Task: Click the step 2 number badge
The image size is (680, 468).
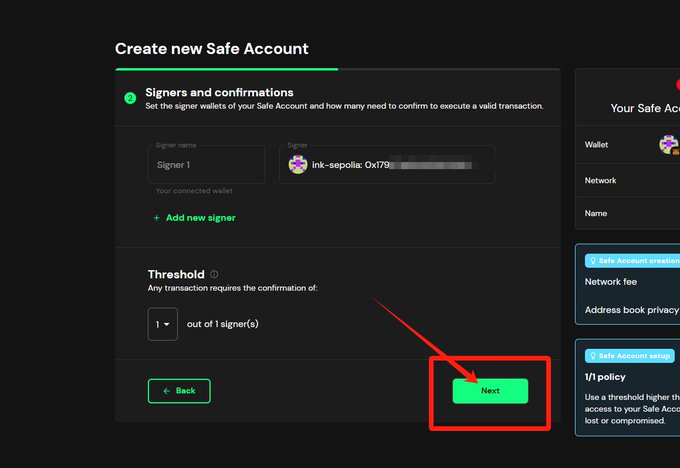Action: (x=130, y=98)
